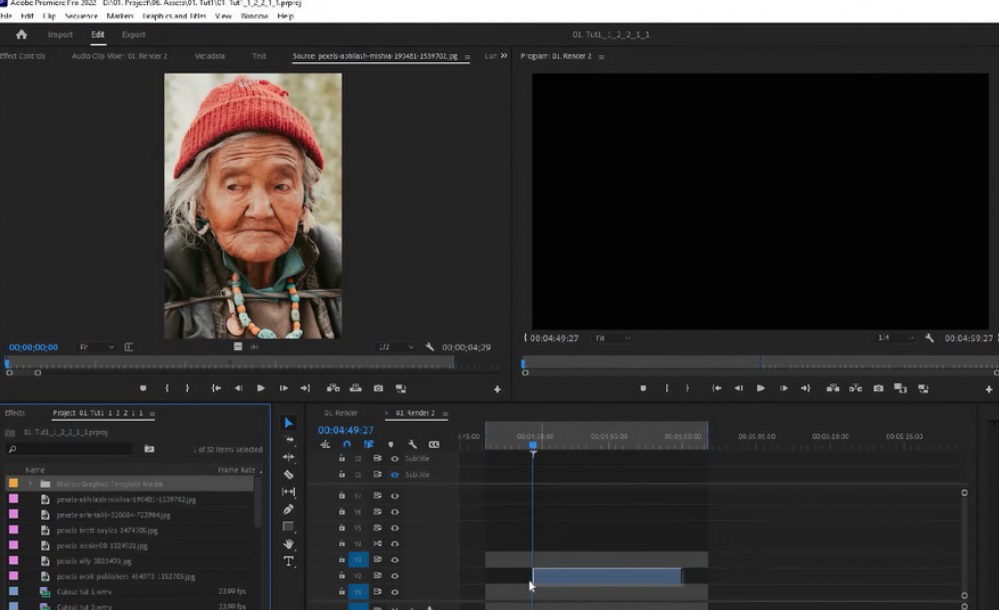999x610 pixels.
Task: Click the Project panel search field
Action: click(70, 449)
